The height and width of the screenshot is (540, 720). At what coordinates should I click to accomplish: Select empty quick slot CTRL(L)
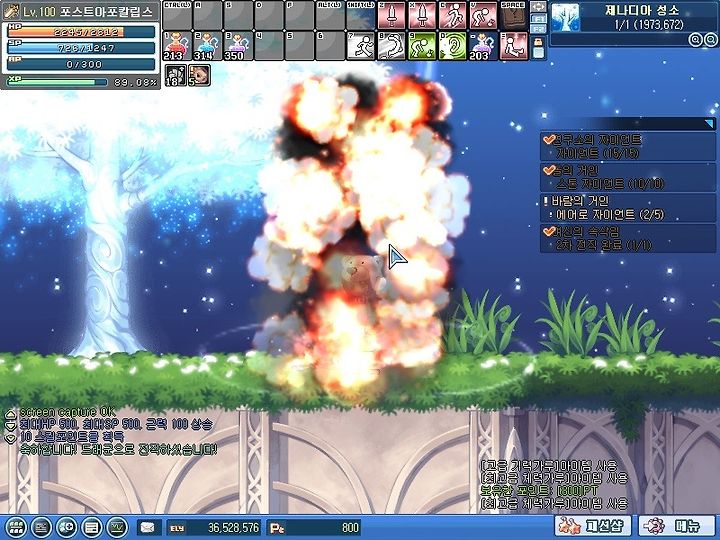click(177, 16)
